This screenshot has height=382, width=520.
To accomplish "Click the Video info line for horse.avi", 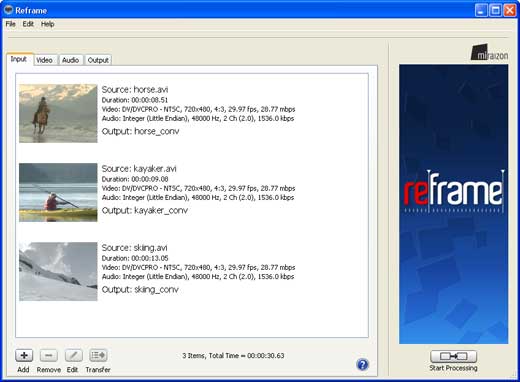I will 198,109.
